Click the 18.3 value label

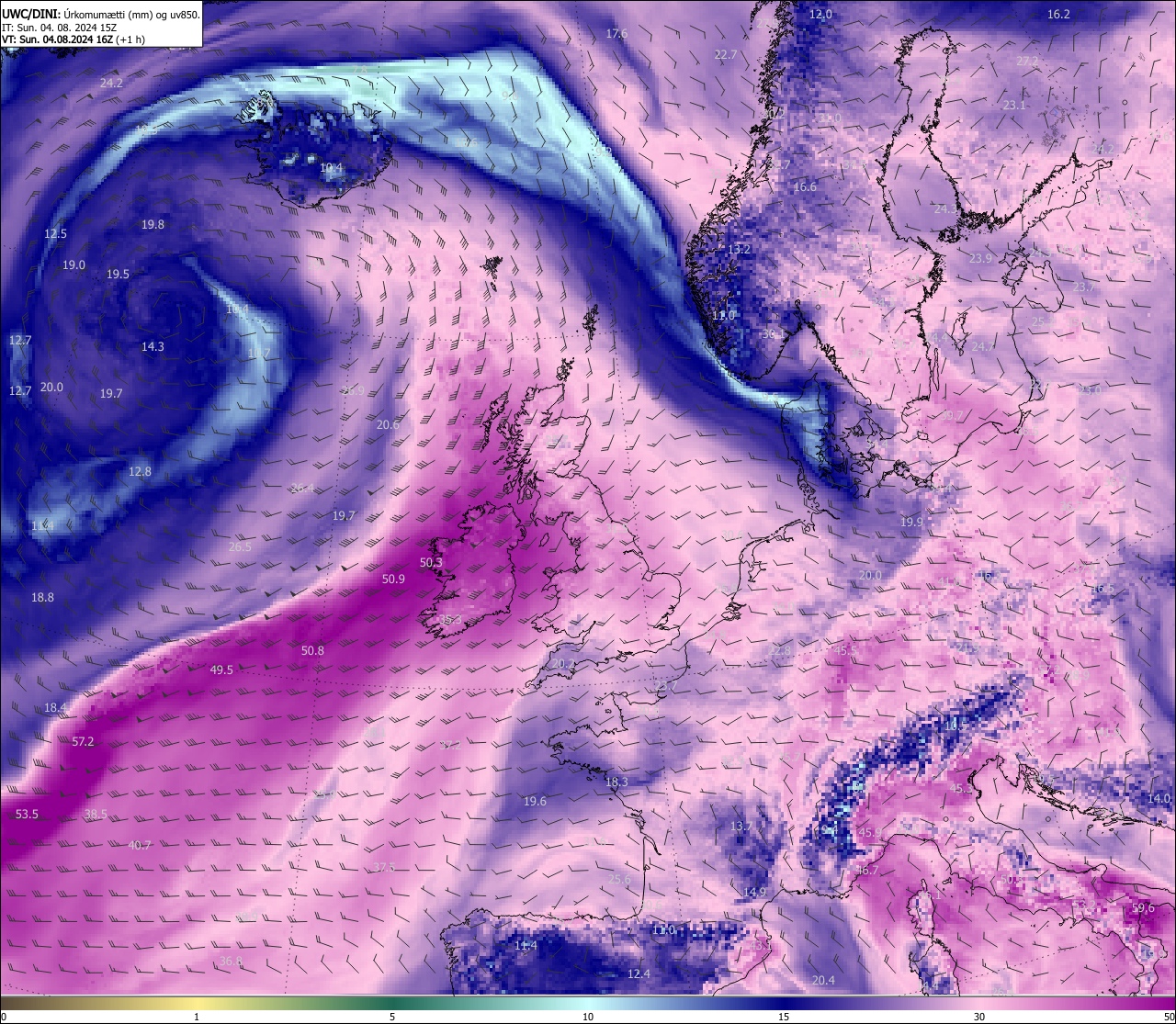pyautogui.click(x=616, y=782)
